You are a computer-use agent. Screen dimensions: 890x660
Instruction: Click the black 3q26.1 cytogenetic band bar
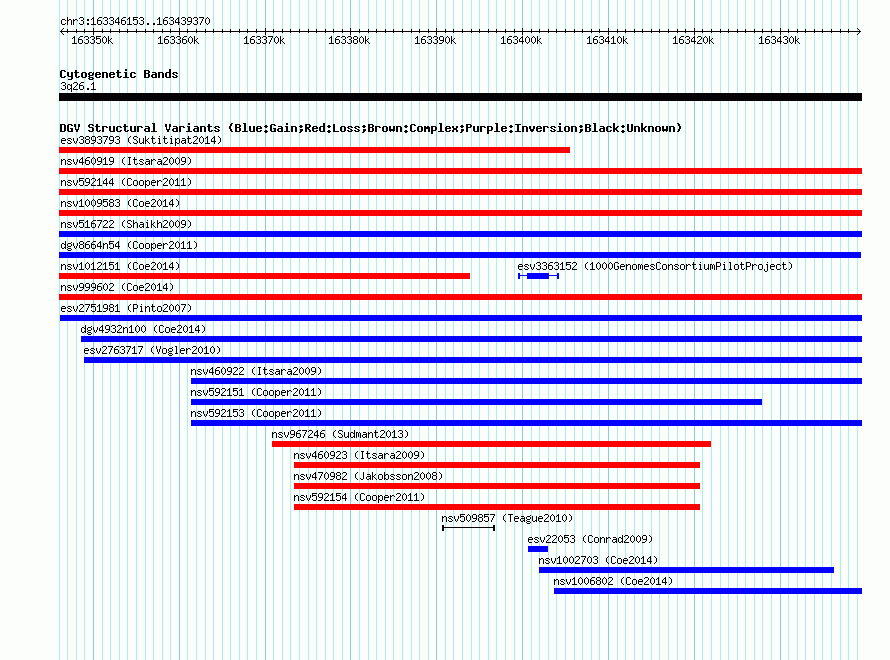click(460, 97)
